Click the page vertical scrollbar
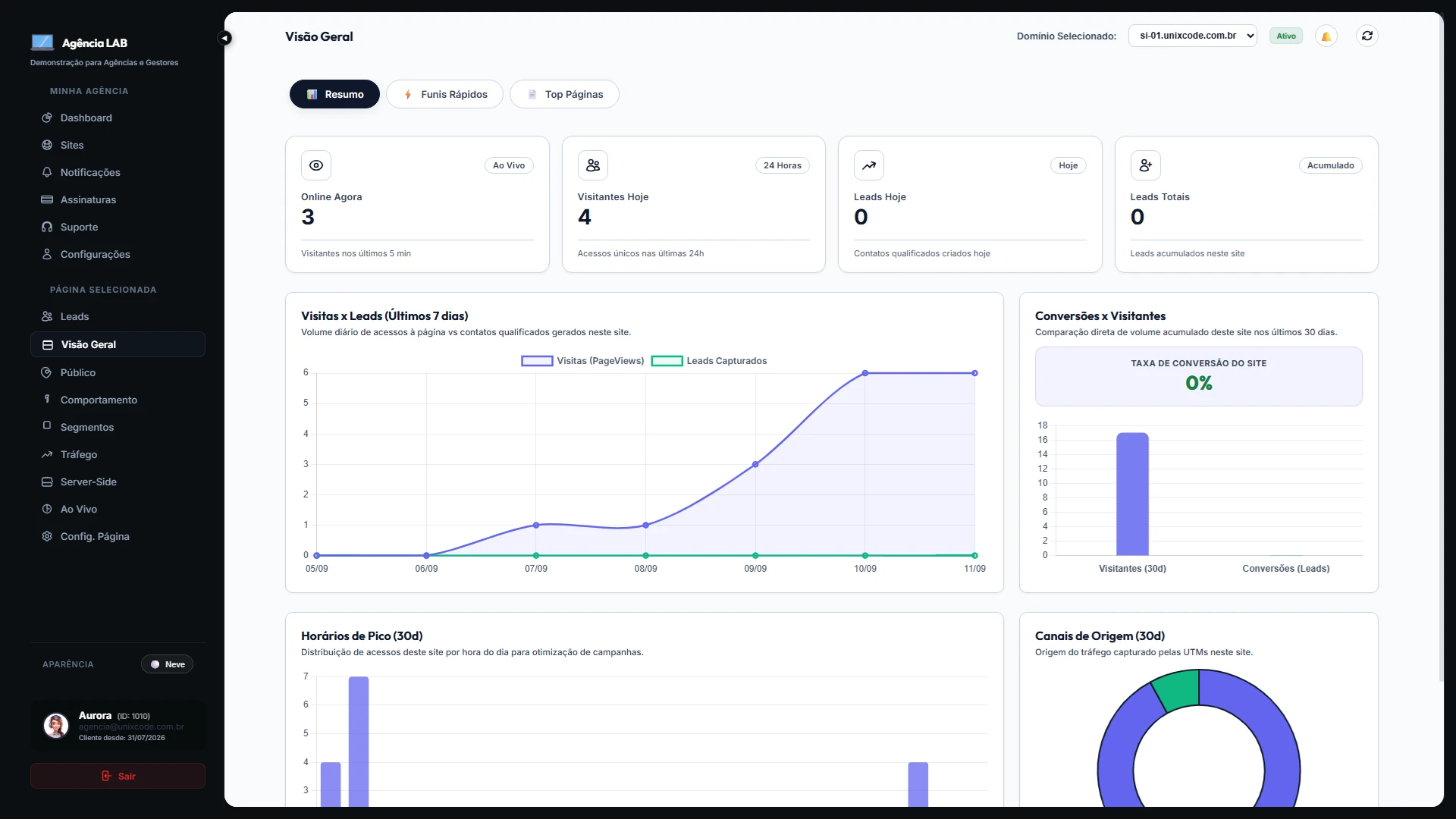Viewport: 1456px width, 819px height. tap(1442, 349)
